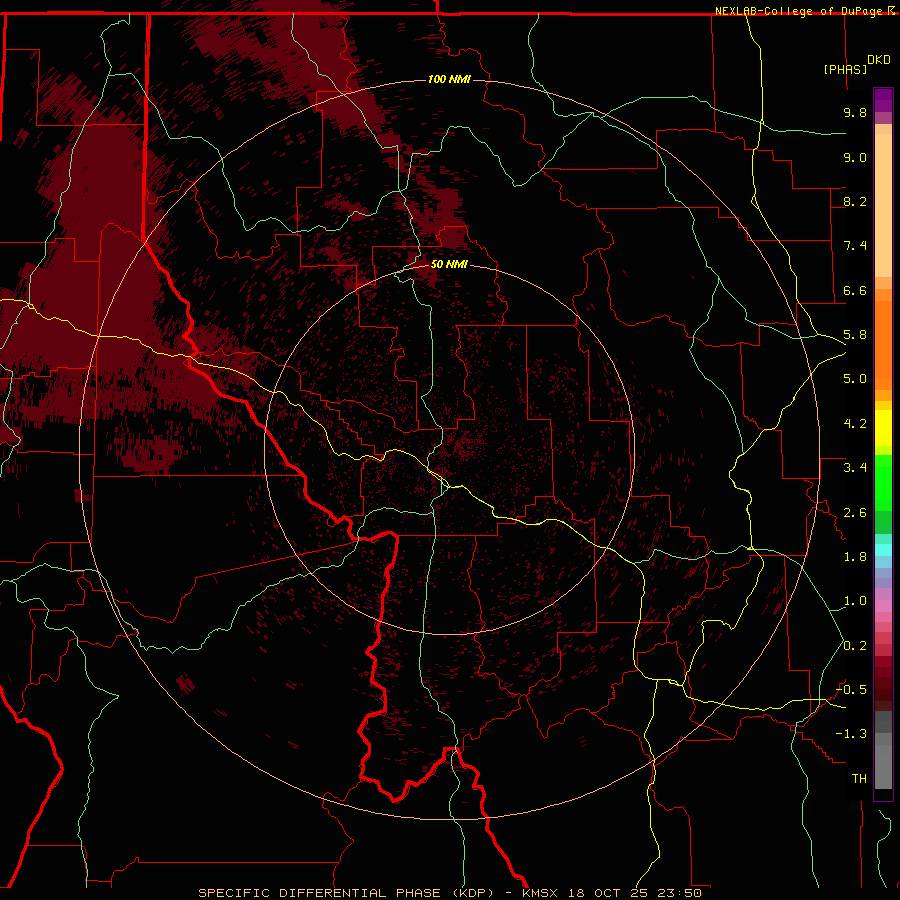This screenshot has width=900, height=900.
Task: Click the pink segment of the color scale
Action: pos(883,606)
